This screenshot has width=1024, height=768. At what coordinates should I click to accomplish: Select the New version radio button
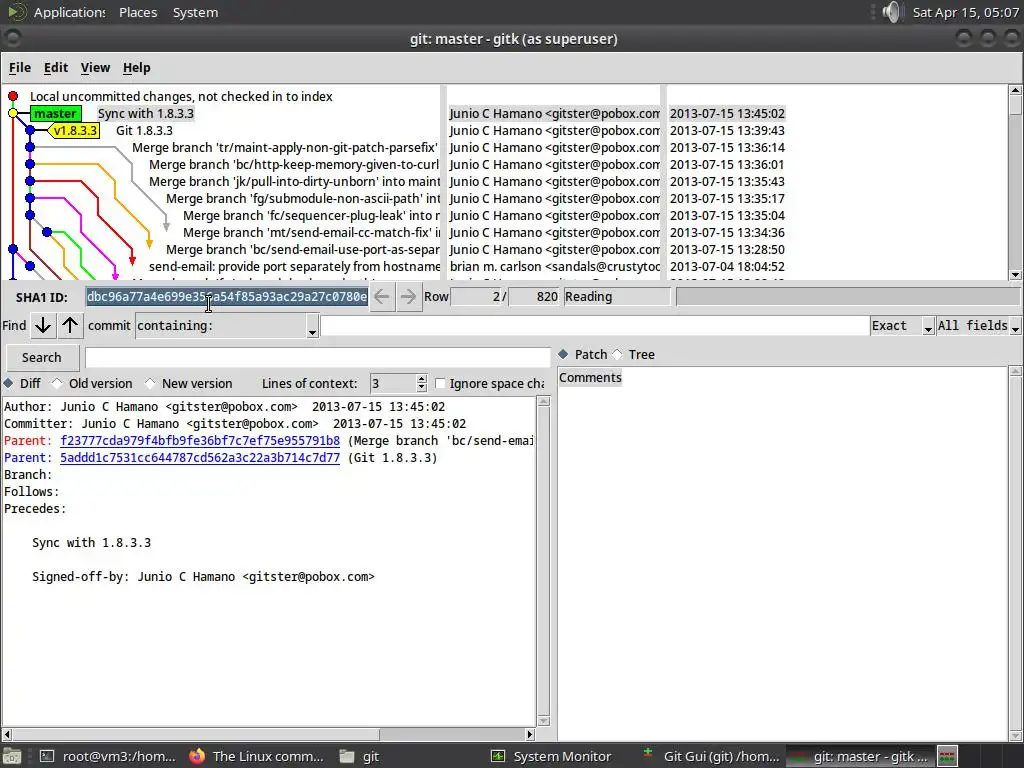coord(150,383)
